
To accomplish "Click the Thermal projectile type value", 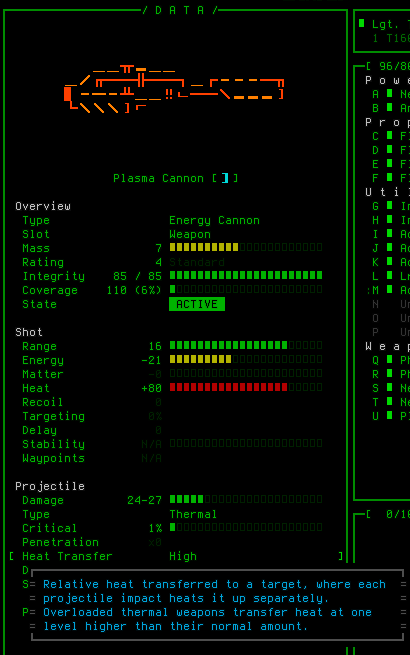I will pos(193,514).
